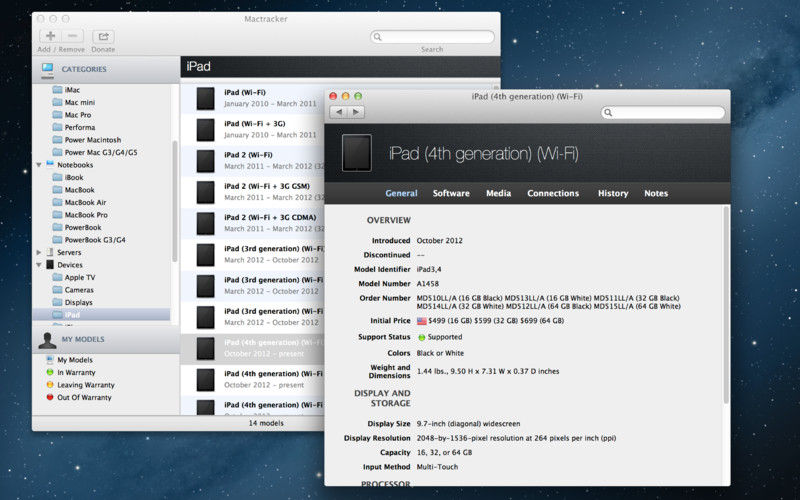This screenshot has height=500, width=800.
Task: Click the iPad 2 (Wi-Fi) row thumbnail
Action: (x=206, y=161)
